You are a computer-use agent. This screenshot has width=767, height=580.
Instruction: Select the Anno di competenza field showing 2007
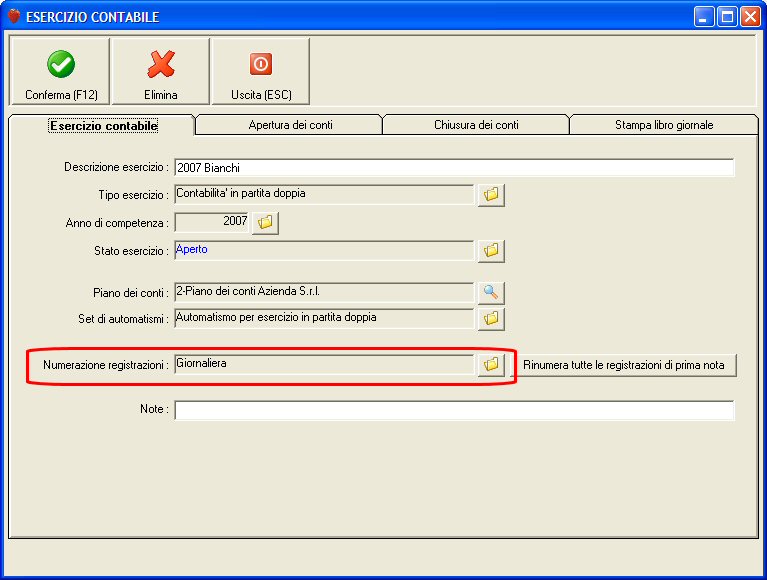(x=212, y=222)
